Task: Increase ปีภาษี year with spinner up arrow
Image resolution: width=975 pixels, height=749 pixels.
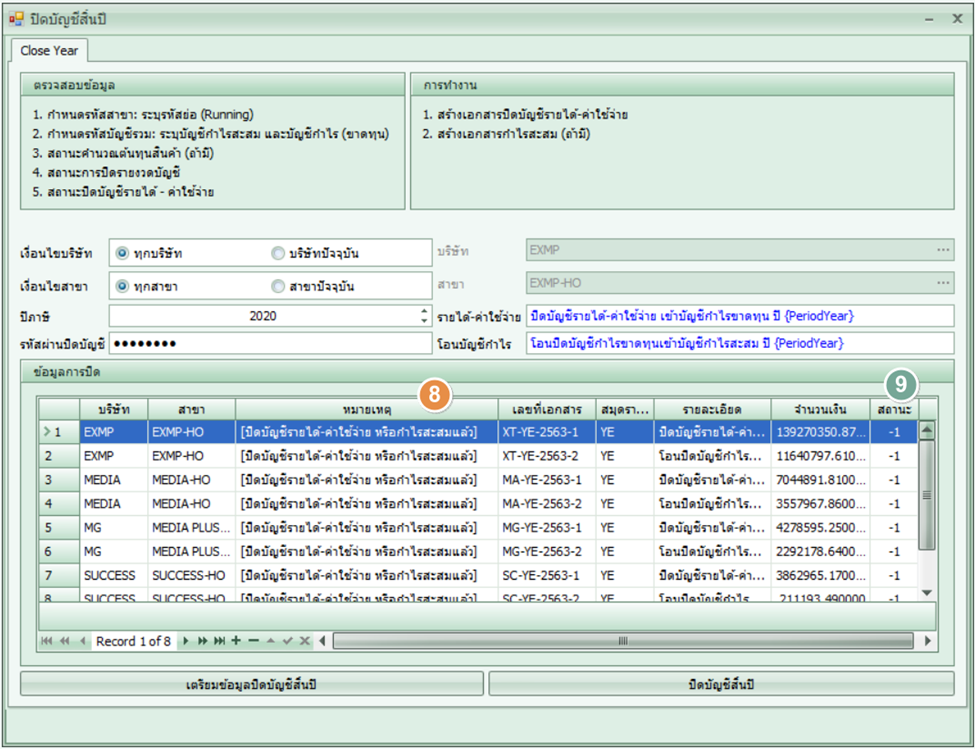Action: click(425, 311)
